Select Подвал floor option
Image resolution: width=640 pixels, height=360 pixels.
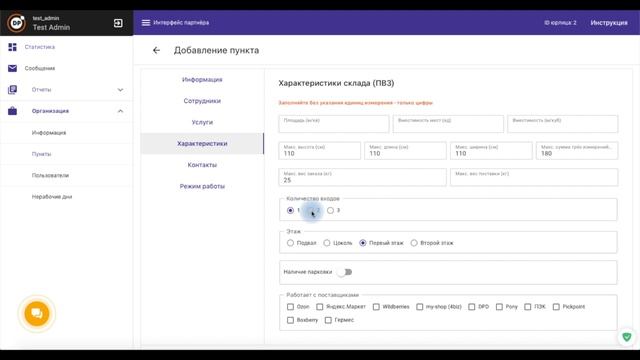click(x=290, y=243)
